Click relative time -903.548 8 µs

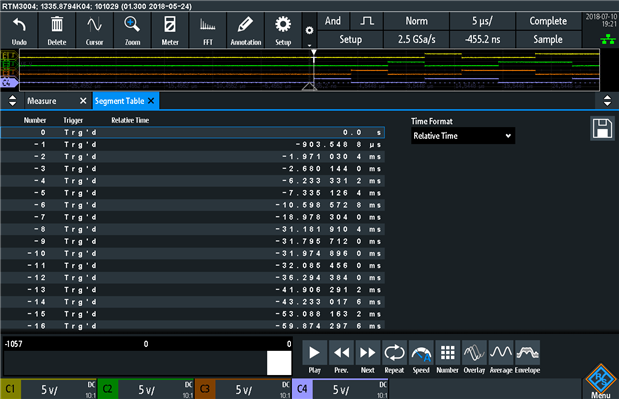[x=338, y=144]
